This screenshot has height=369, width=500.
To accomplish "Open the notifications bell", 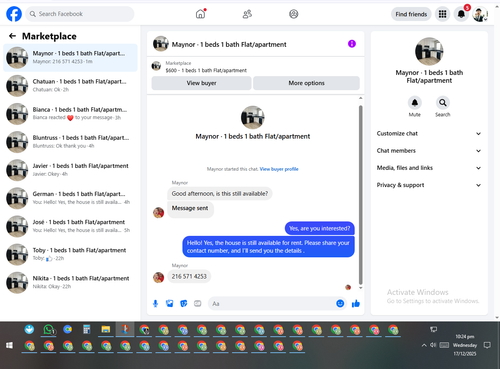I will (x=461, y=14).
